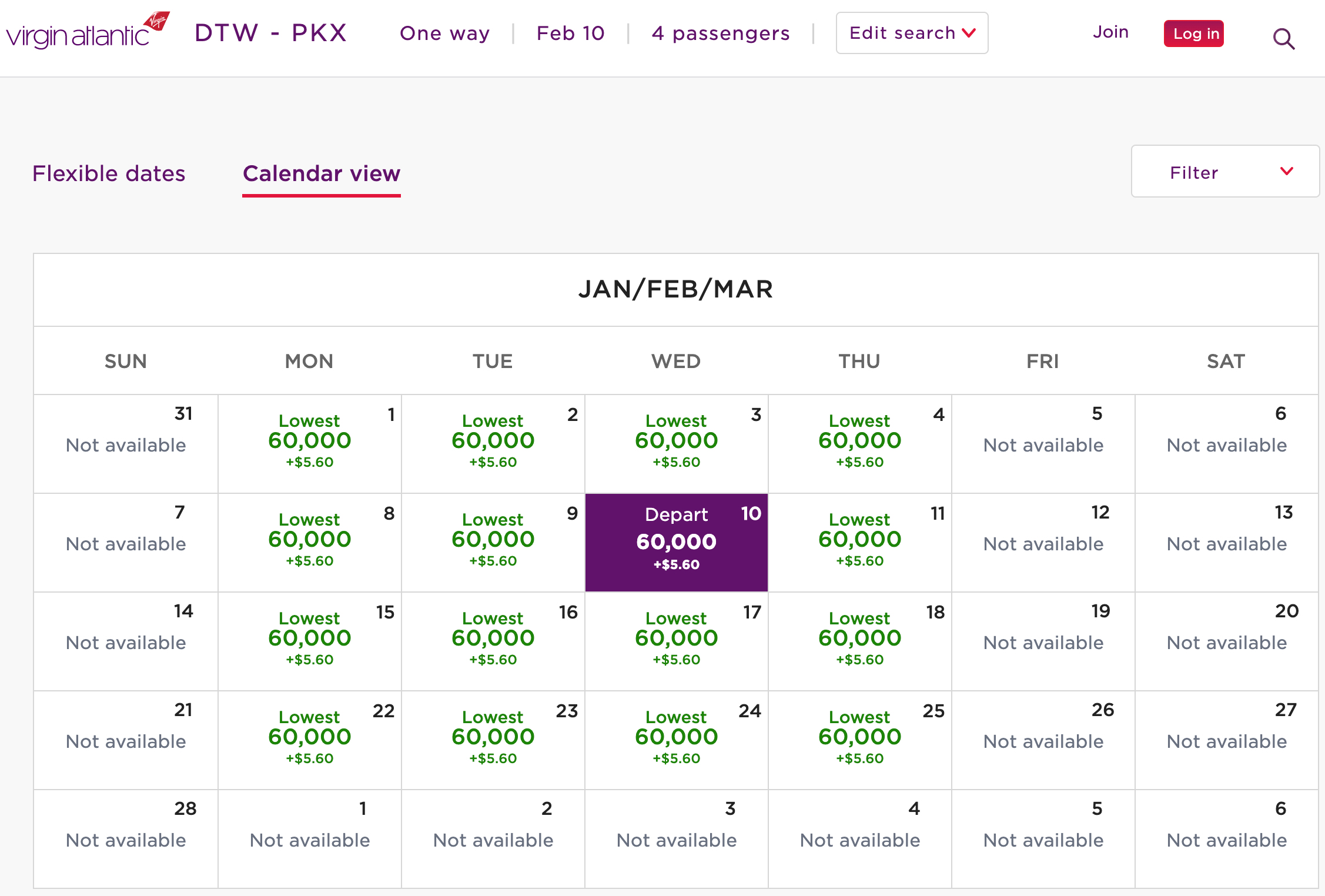Open the search magnifier icon

(x=1283, y=39)
